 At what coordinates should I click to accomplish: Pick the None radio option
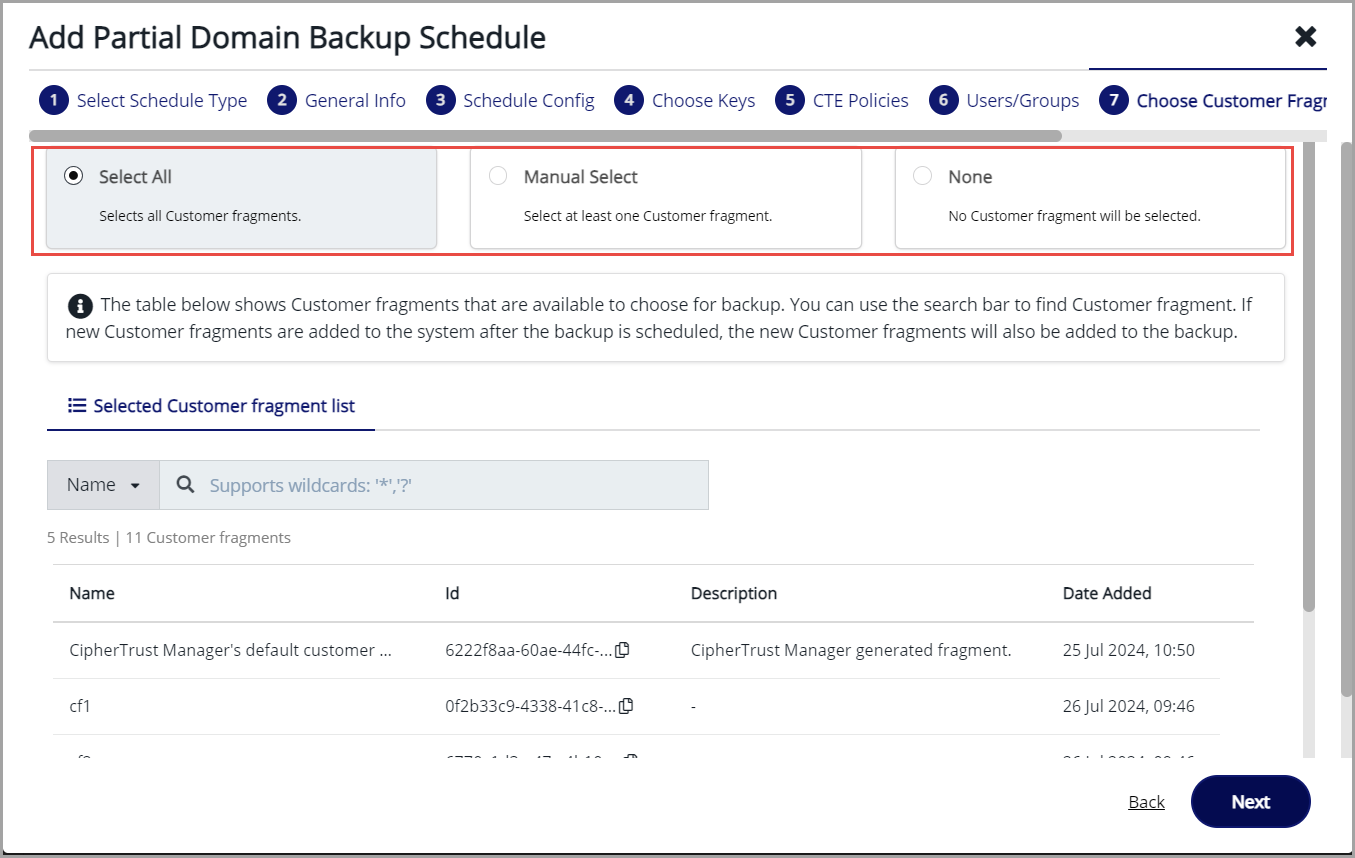coord(922,177)
